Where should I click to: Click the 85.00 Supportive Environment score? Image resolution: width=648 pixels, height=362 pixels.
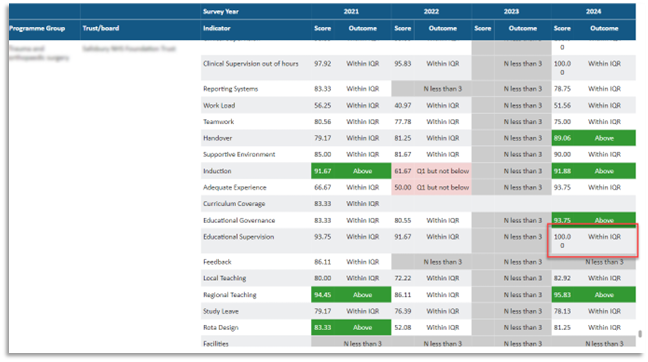(322, 155)
